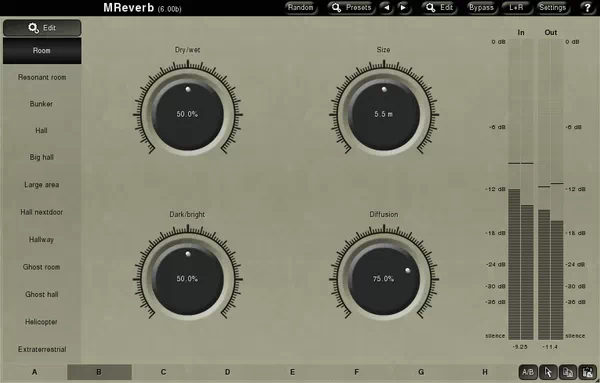Open the Settings menu
Screen dimensions: 600x383
tap(553, 8)
